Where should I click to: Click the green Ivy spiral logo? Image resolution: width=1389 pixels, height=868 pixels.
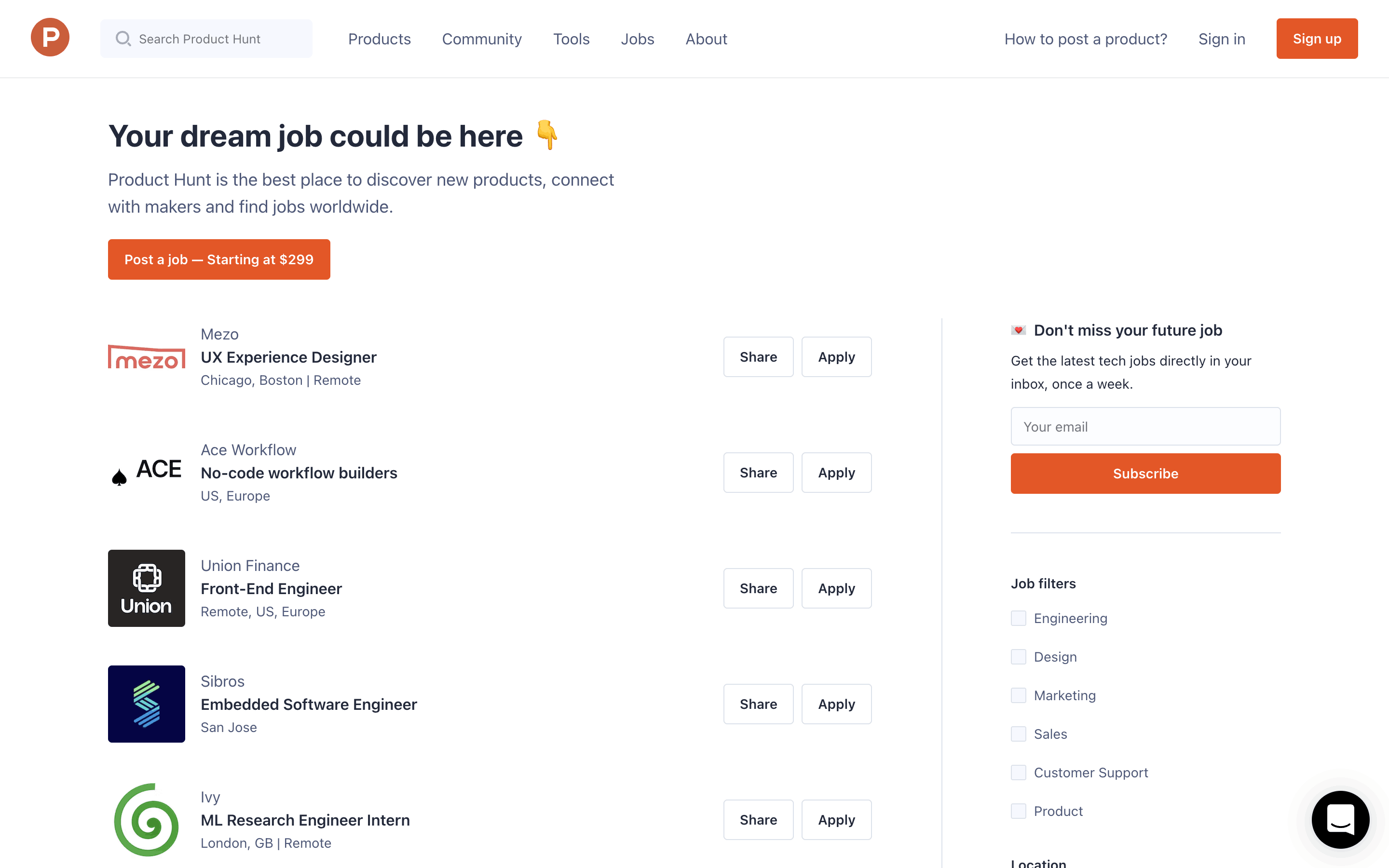tap(146, 819)
